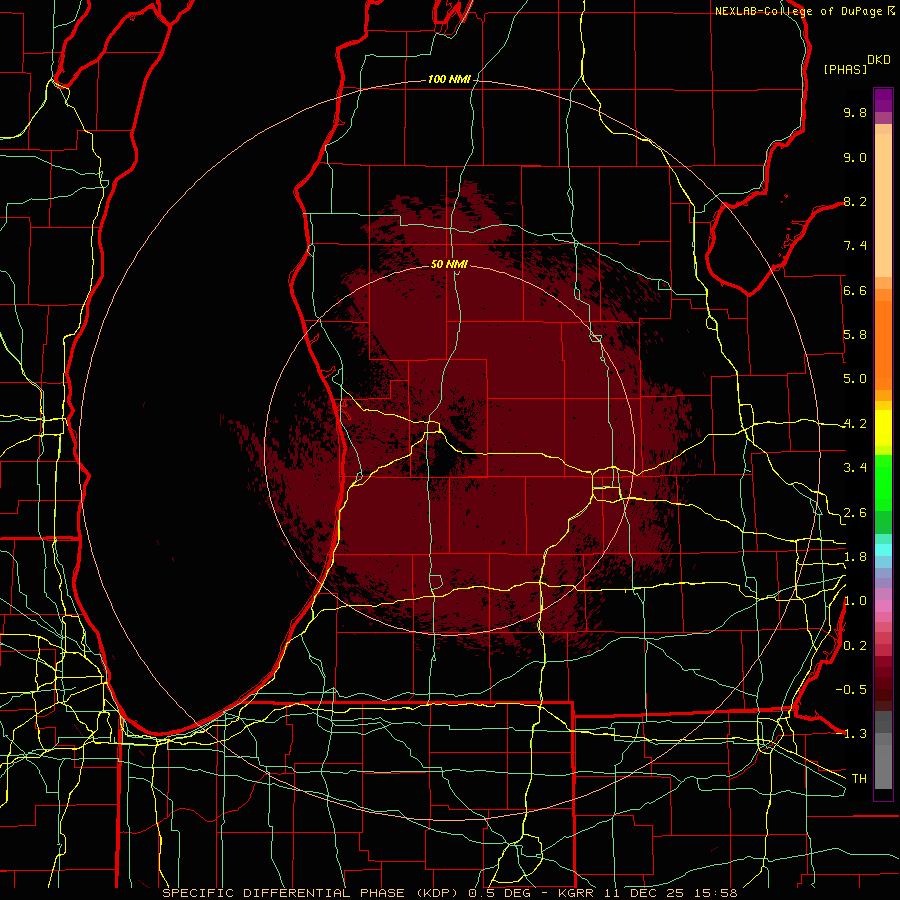Click the 6.6 scale value

click(x=855, y=290)
